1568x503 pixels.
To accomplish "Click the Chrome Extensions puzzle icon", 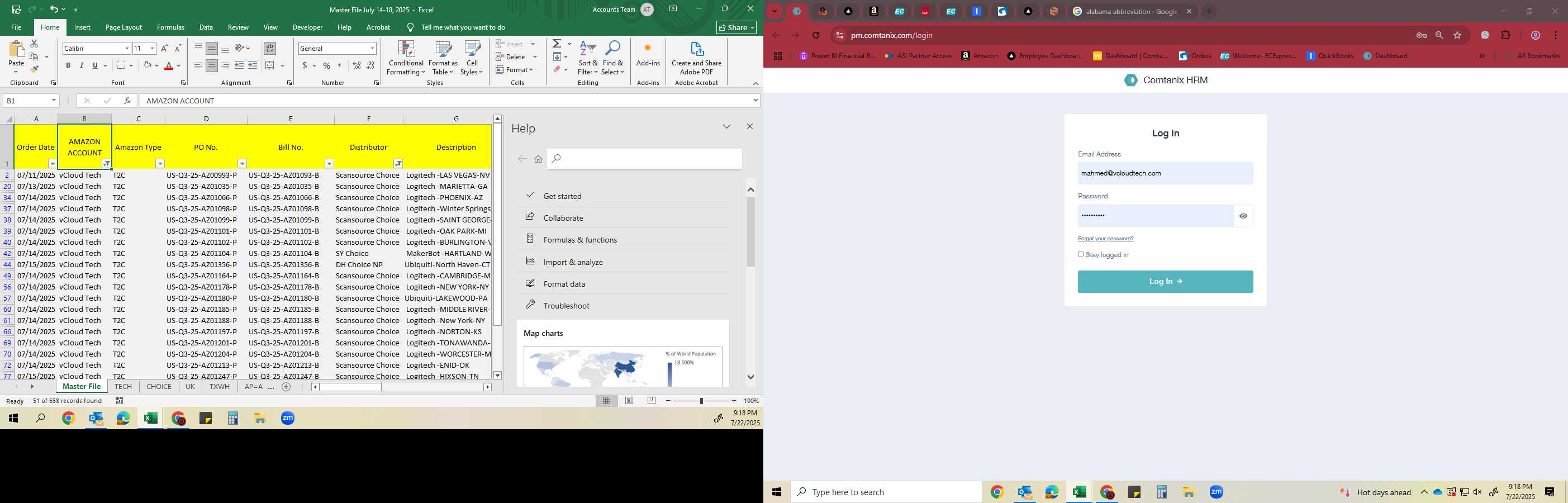I will click(1506, 35).
